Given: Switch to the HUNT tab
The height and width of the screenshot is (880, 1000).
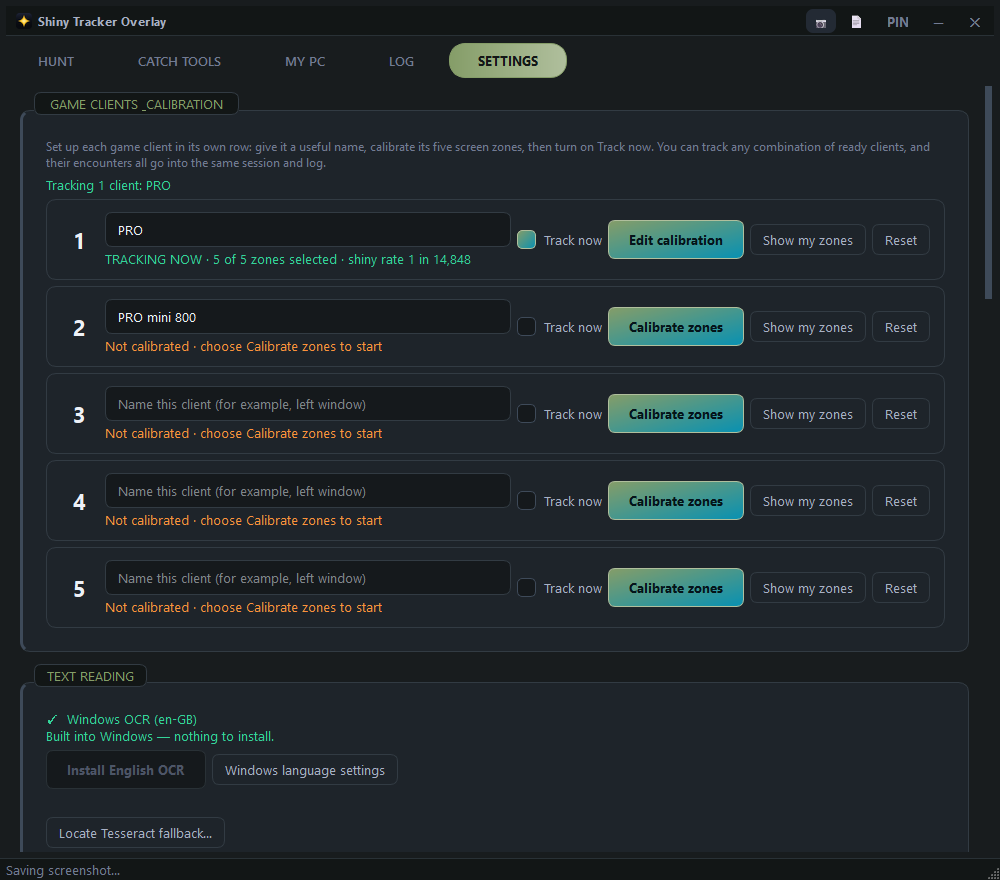Looking at the screenshot, I should tap(56, 61).
